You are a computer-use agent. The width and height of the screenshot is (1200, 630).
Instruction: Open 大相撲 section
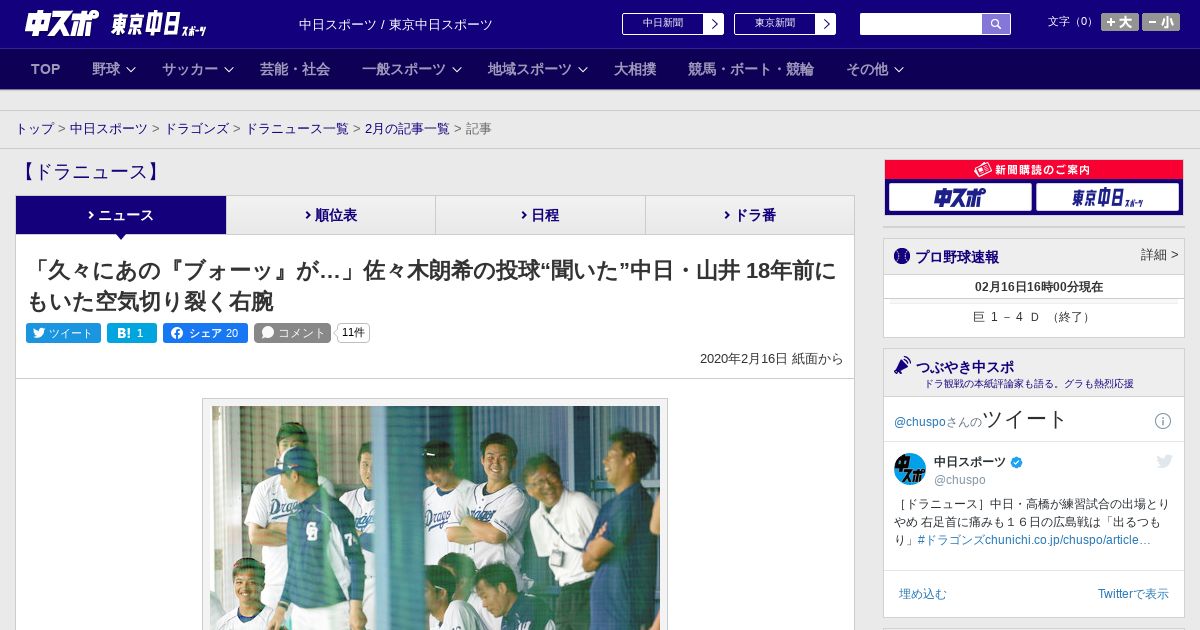pyautogui.click(x=635, y=69)
